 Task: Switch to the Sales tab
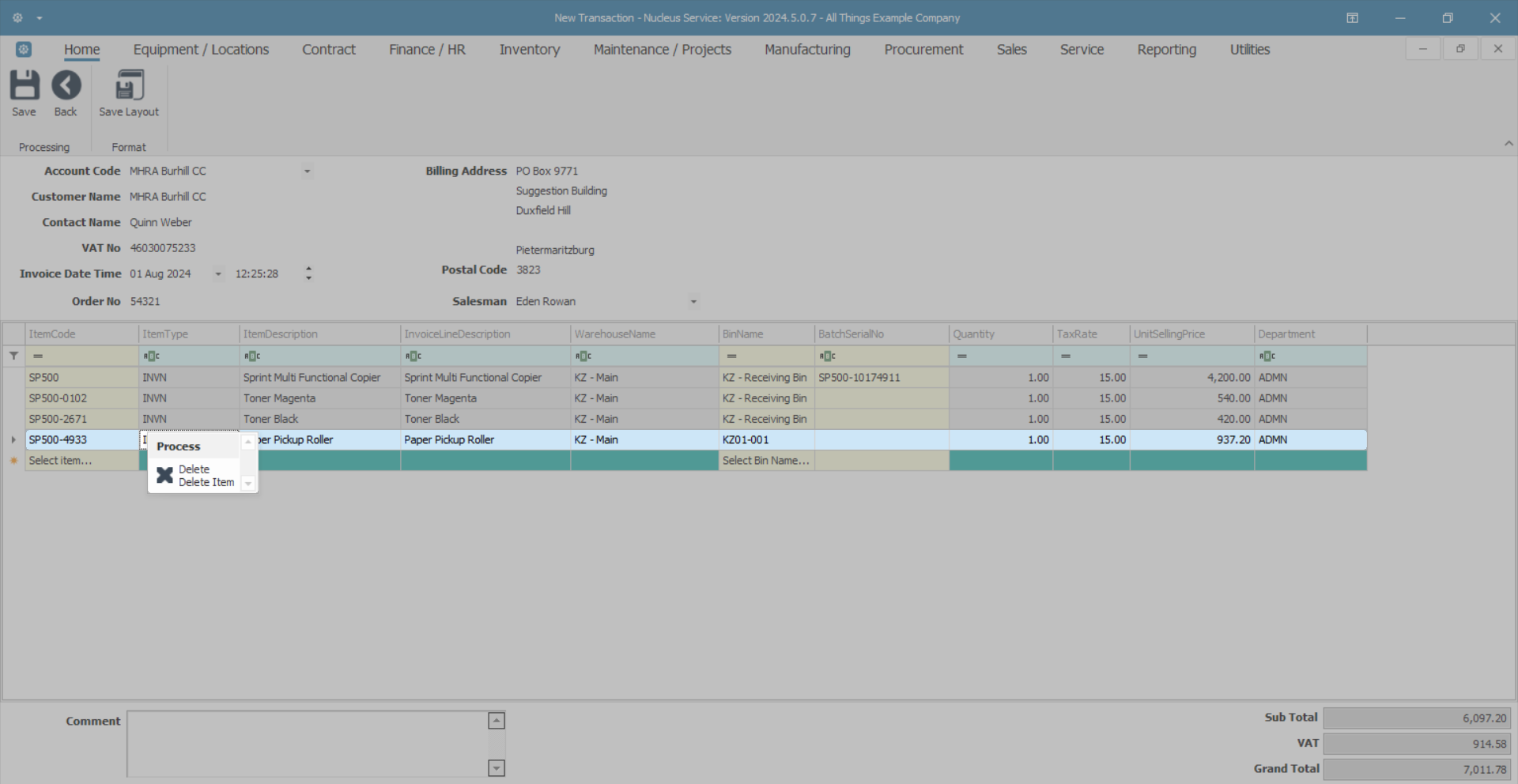(1012, 49)
